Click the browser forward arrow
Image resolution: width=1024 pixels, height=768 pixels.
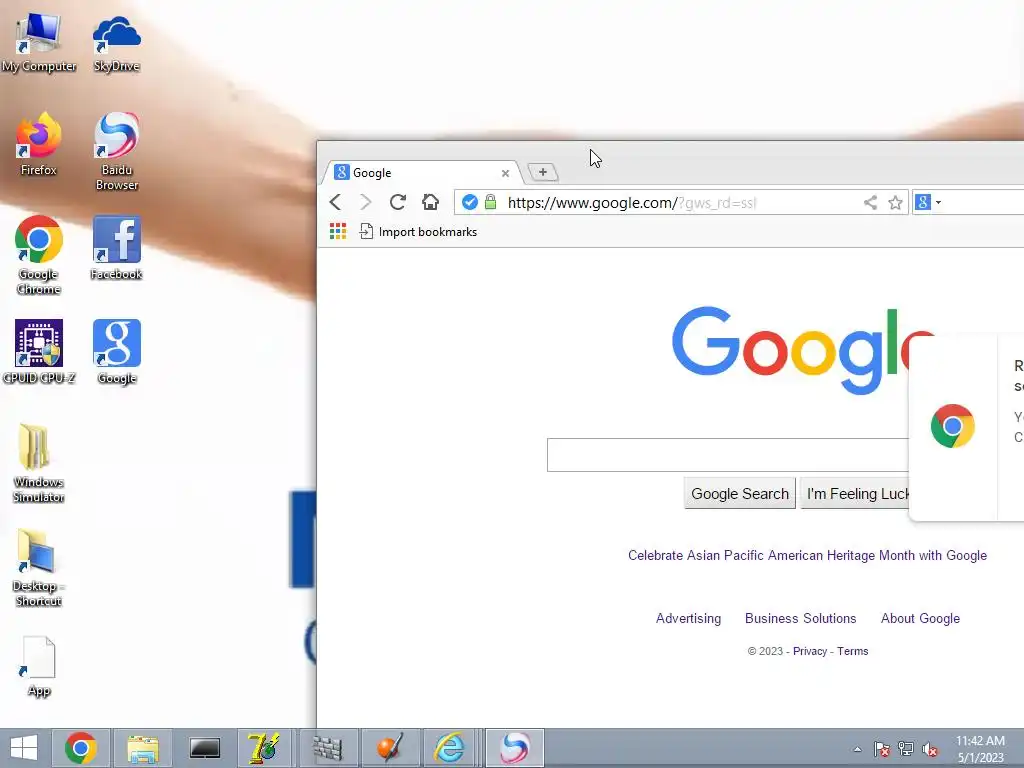pyautogui.click(x=366, y=202)
